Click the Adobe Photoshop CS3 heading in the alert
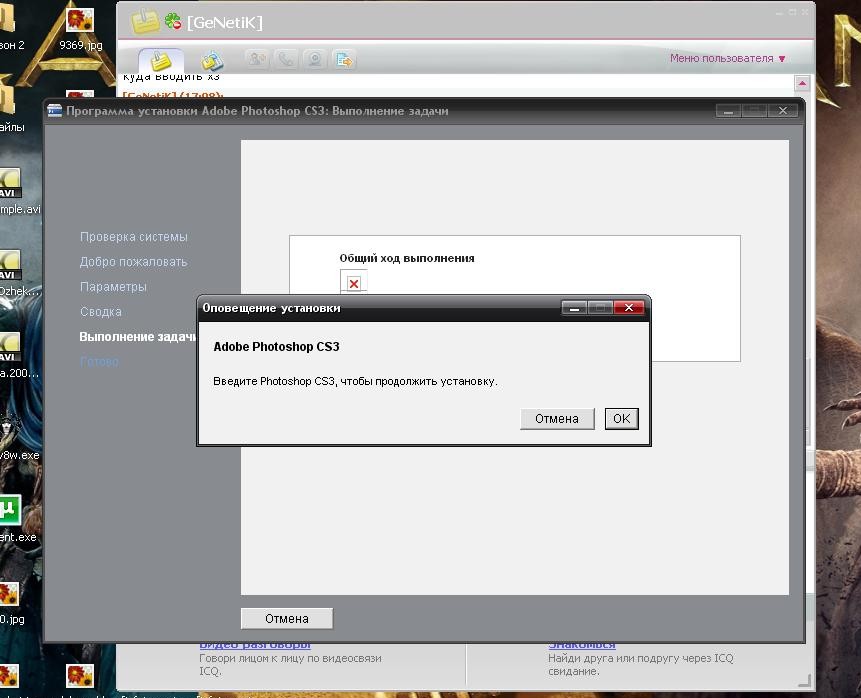 click(276, 347)
